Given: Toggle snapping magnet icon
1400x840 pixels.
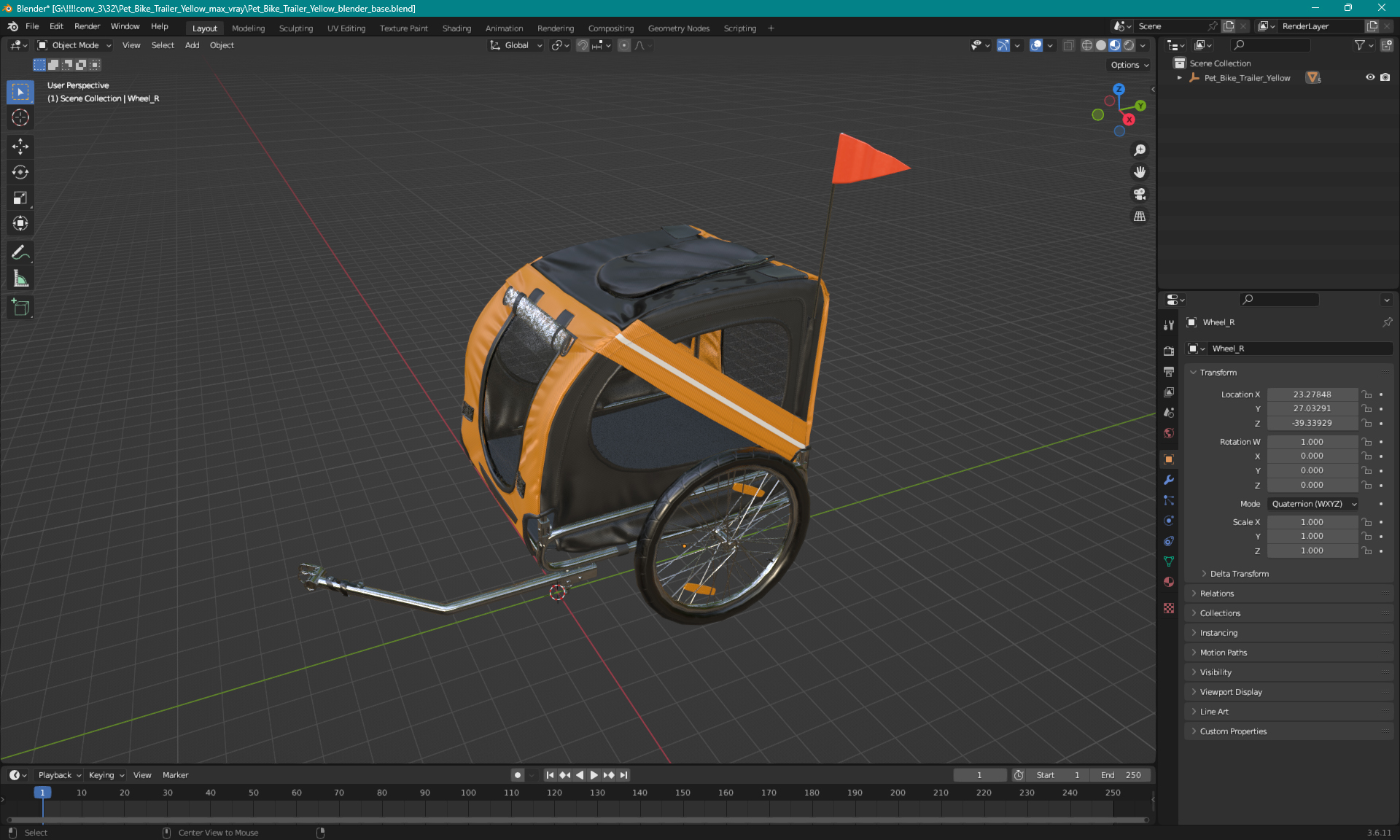Looking at the screenshot, I should click(x=582, y=45).
